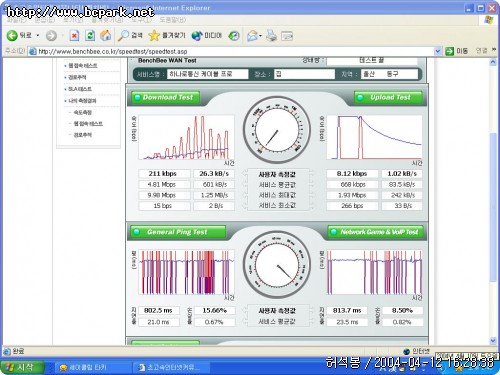The height and width of the screenshot is (375, 500).
Task: Click the green Upload Test button
Action: coord(388,97)
